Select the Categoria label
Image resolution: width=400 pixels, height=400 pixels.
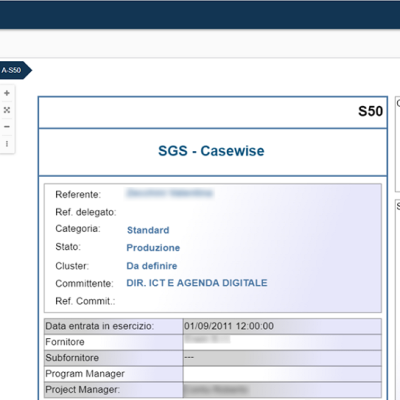[x=78, y=229]
